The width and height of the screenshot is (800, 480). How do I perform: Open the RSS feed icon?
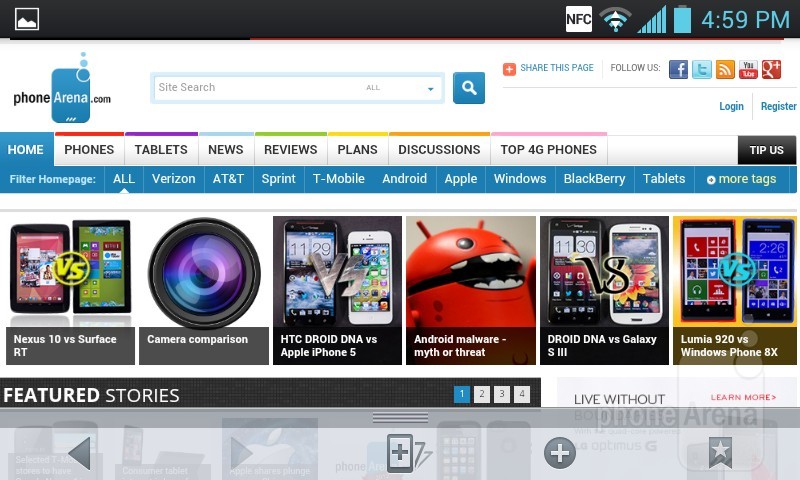[x=725, y=69]
